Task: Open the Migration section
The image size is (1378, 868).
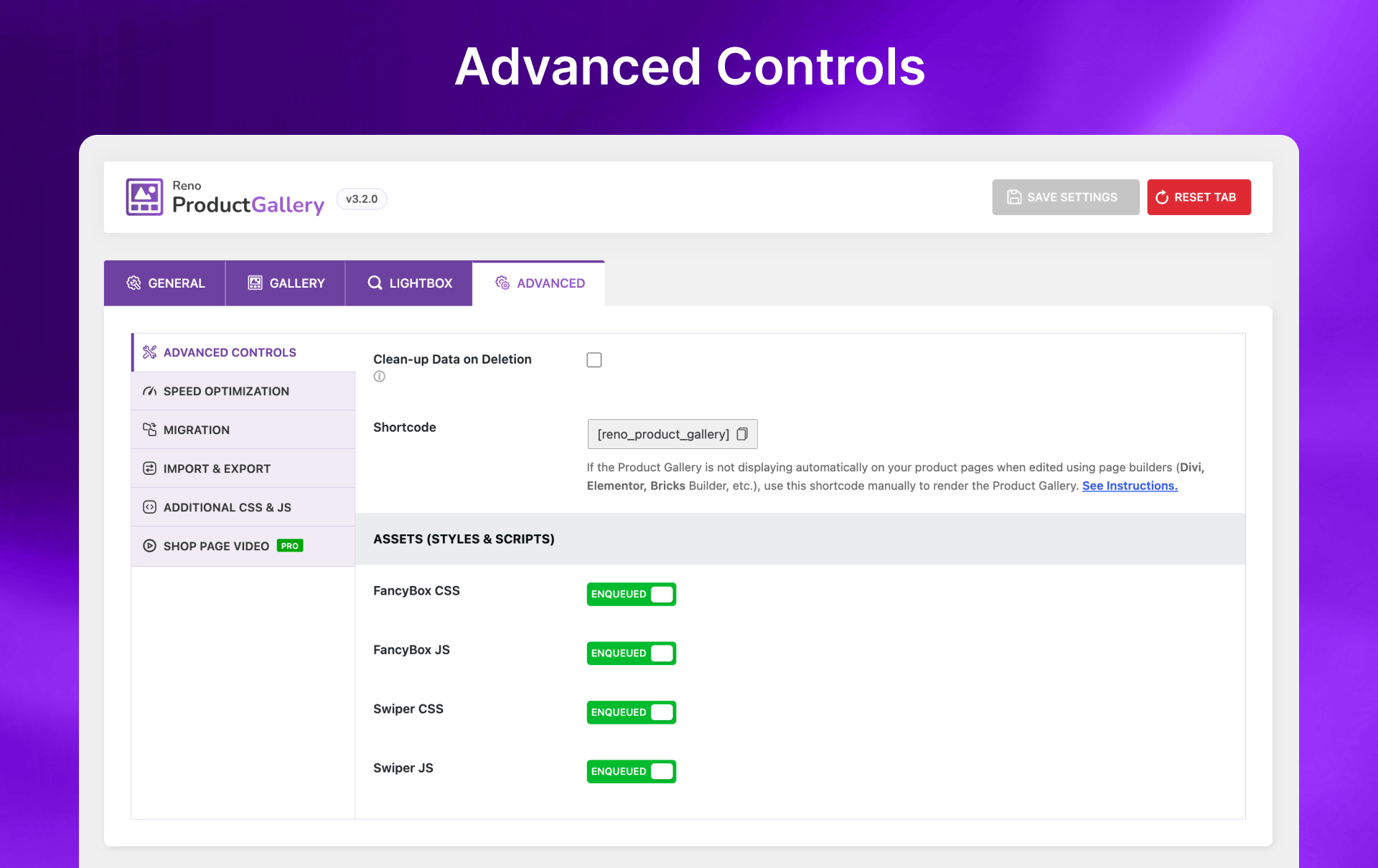Action: [x=243, y=430]
